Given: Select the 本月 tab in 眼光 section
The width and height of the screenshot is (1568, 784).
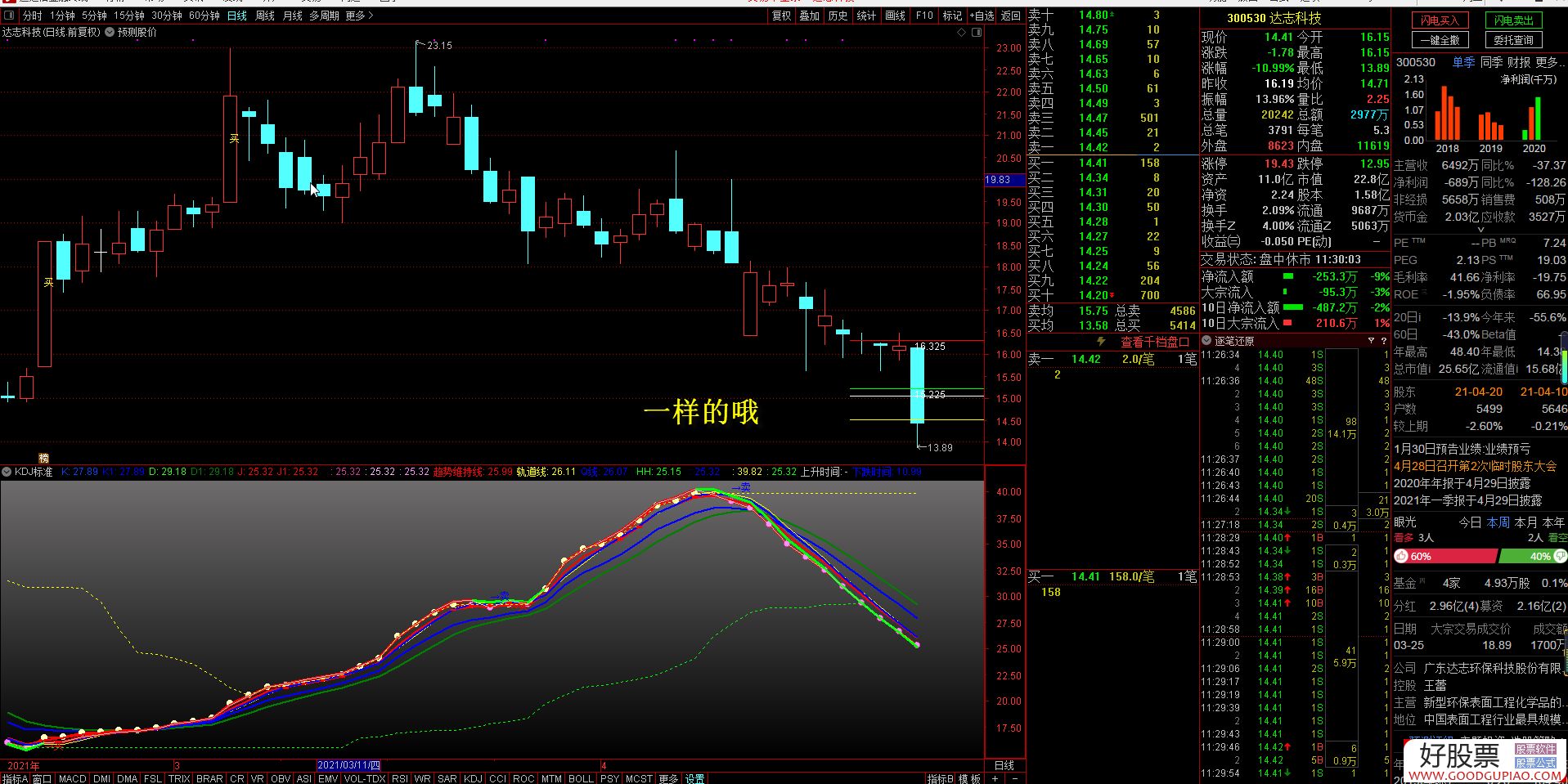Looking at the screenshot, I should (x=1526, y=522).
